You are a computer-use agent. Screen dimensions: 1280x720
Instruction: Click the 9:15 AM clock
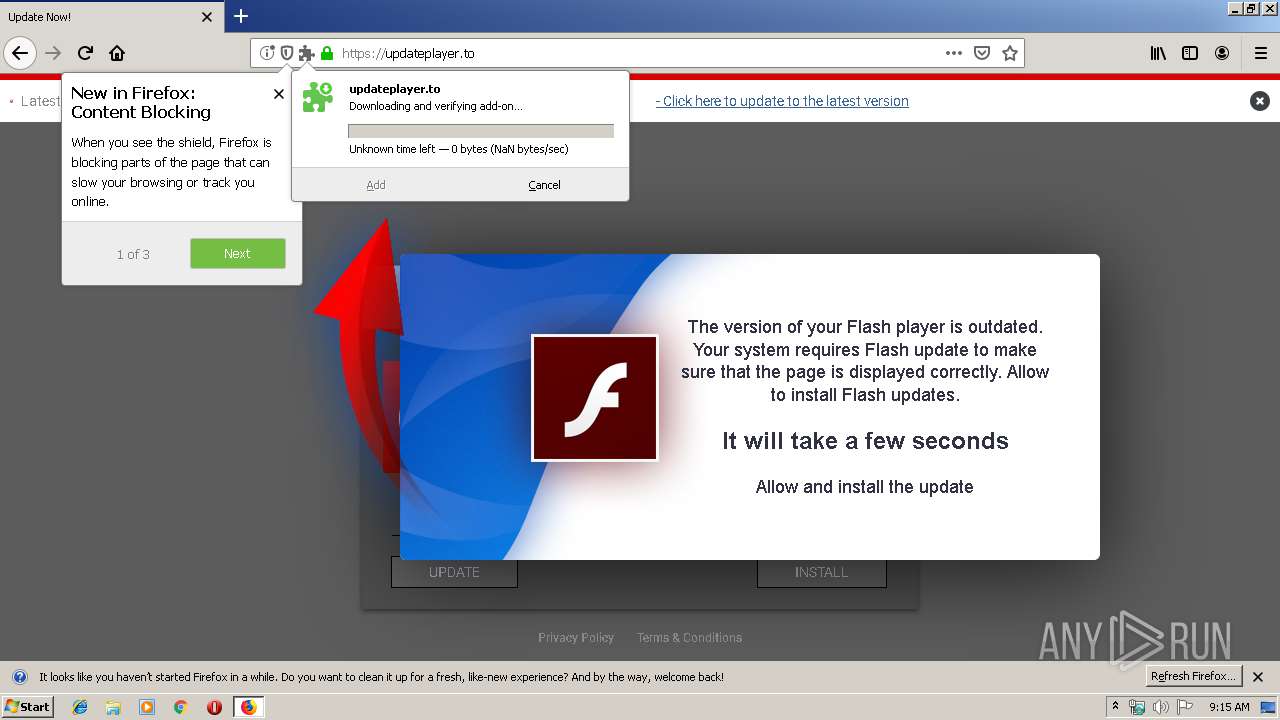pyautogui.click(x=1229, y=707)
